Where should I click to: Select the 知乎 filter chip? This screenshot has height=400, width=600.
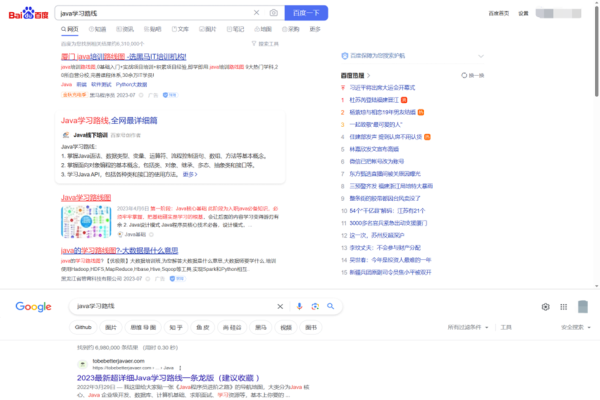click(176, 327)
